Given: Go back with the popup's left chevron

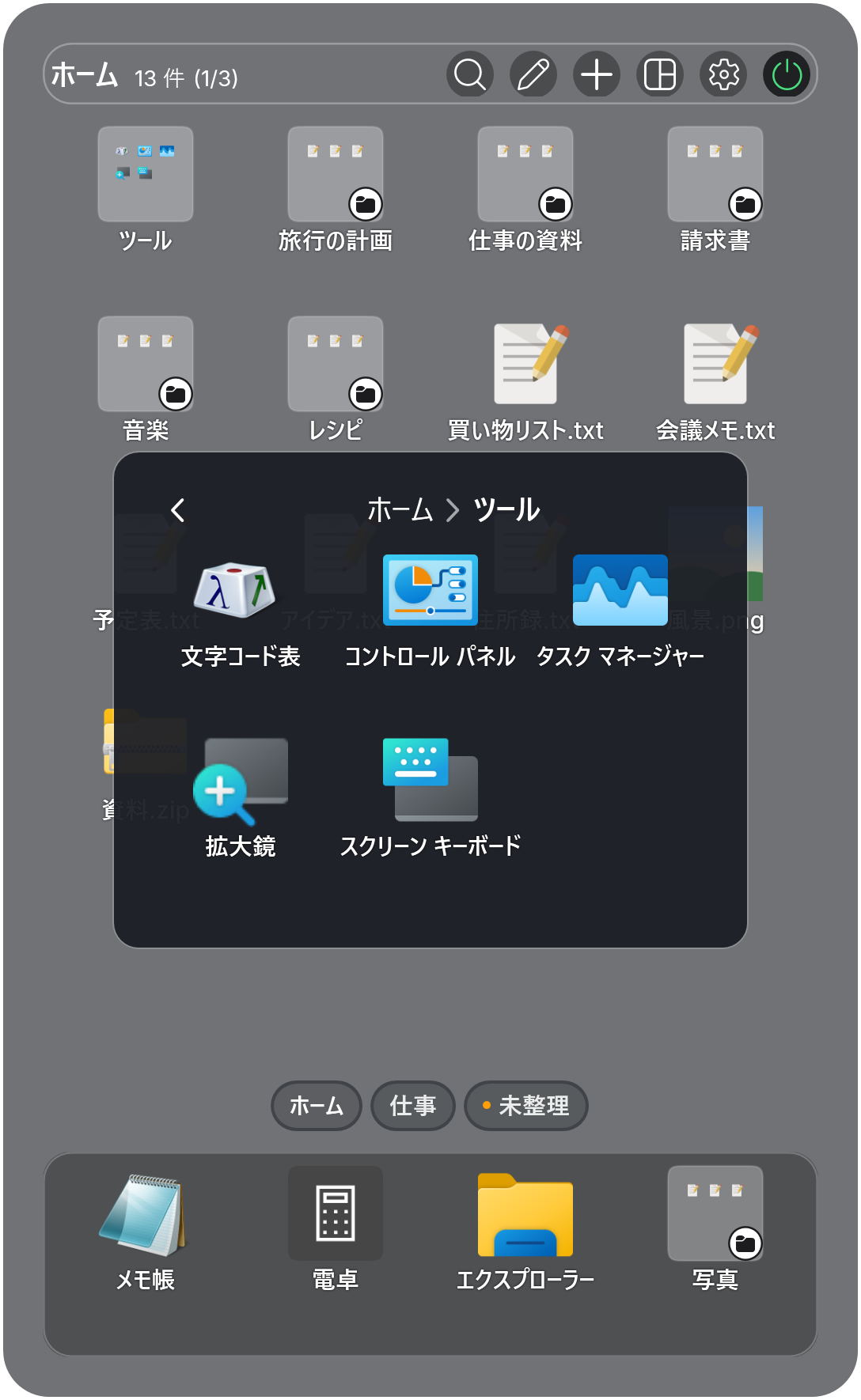Looking at the screenshot, I should pyautogui.click(x=178, y=510).
